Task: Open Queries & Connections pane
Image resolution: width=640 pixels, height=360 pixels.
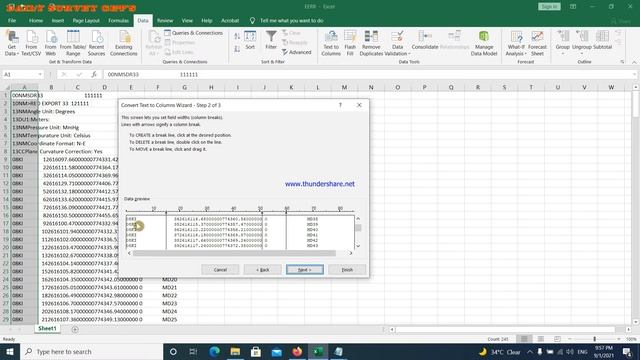Action: coord(193,33)
